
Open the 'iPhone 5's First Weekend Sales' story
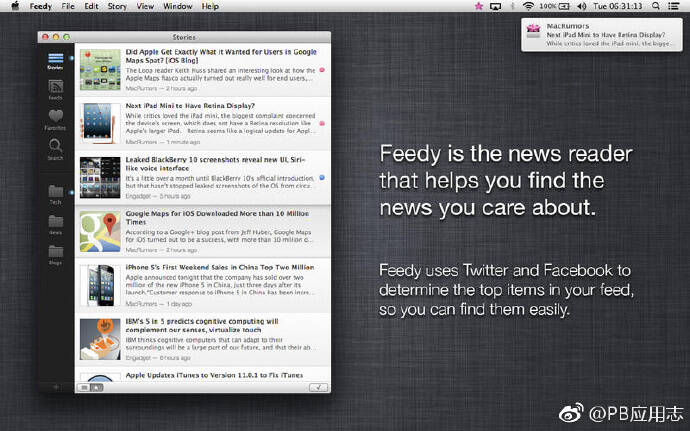coord(203,286)
